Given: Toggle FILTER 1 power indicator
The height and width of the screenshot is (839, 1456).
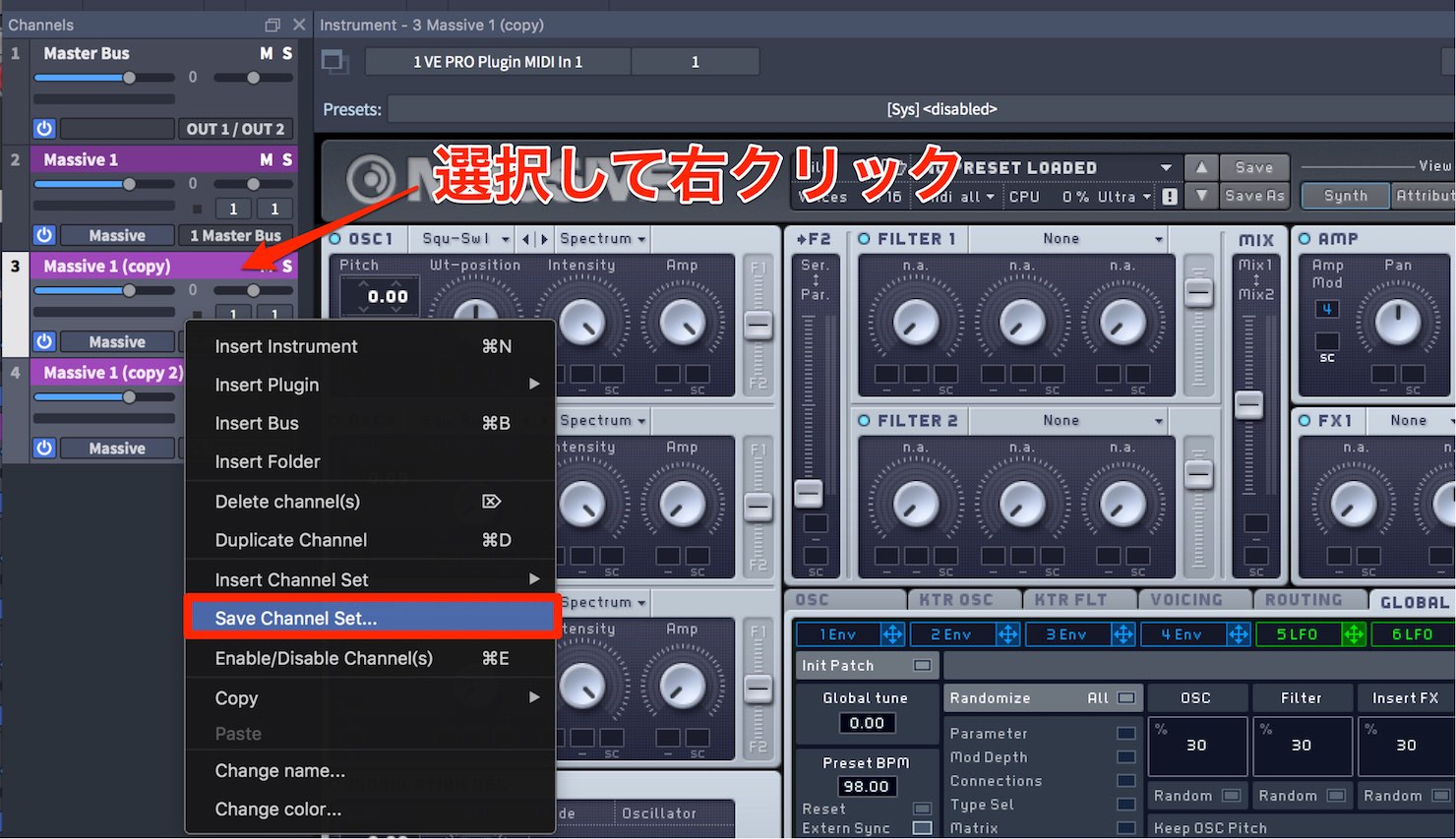Looking at the screenshot, I should (864, 238).
